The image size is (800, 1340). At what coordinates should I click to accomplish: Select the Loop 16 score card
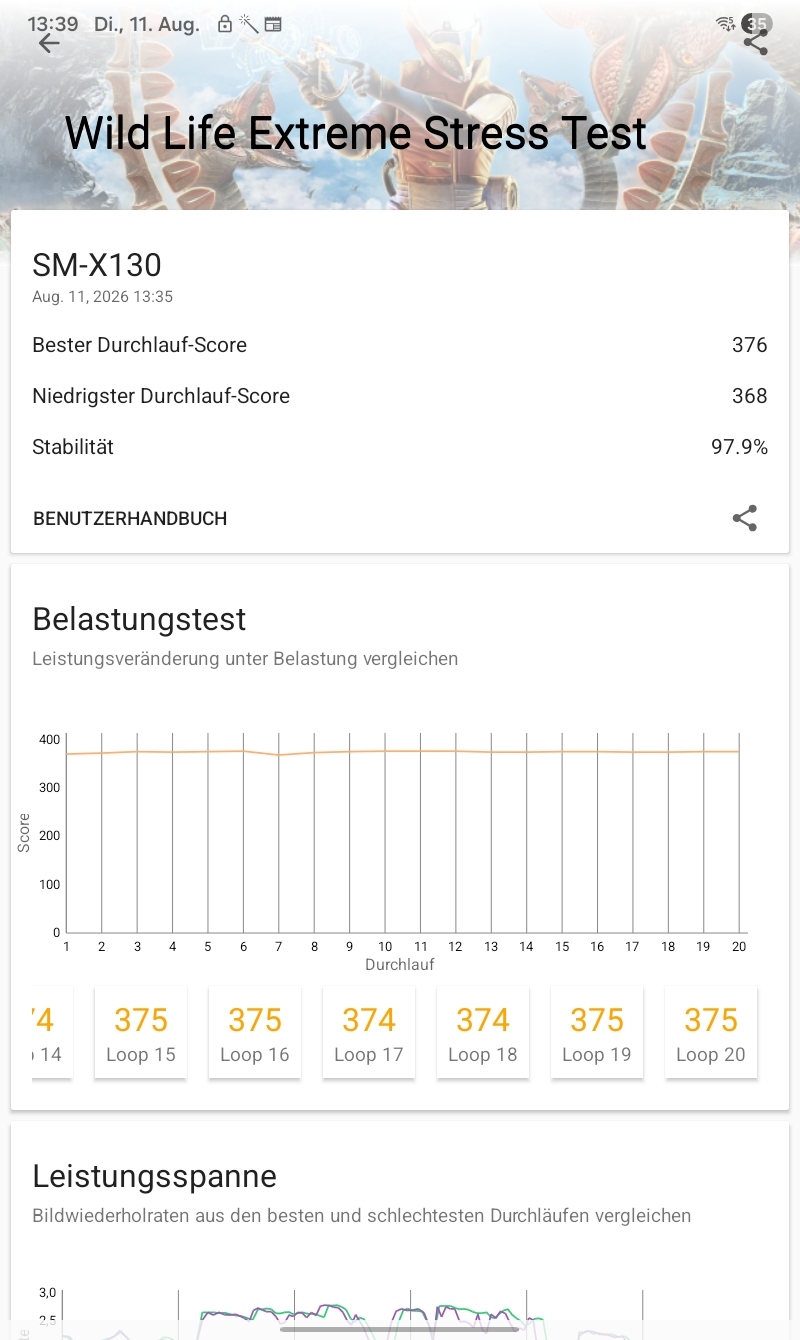255,1033
